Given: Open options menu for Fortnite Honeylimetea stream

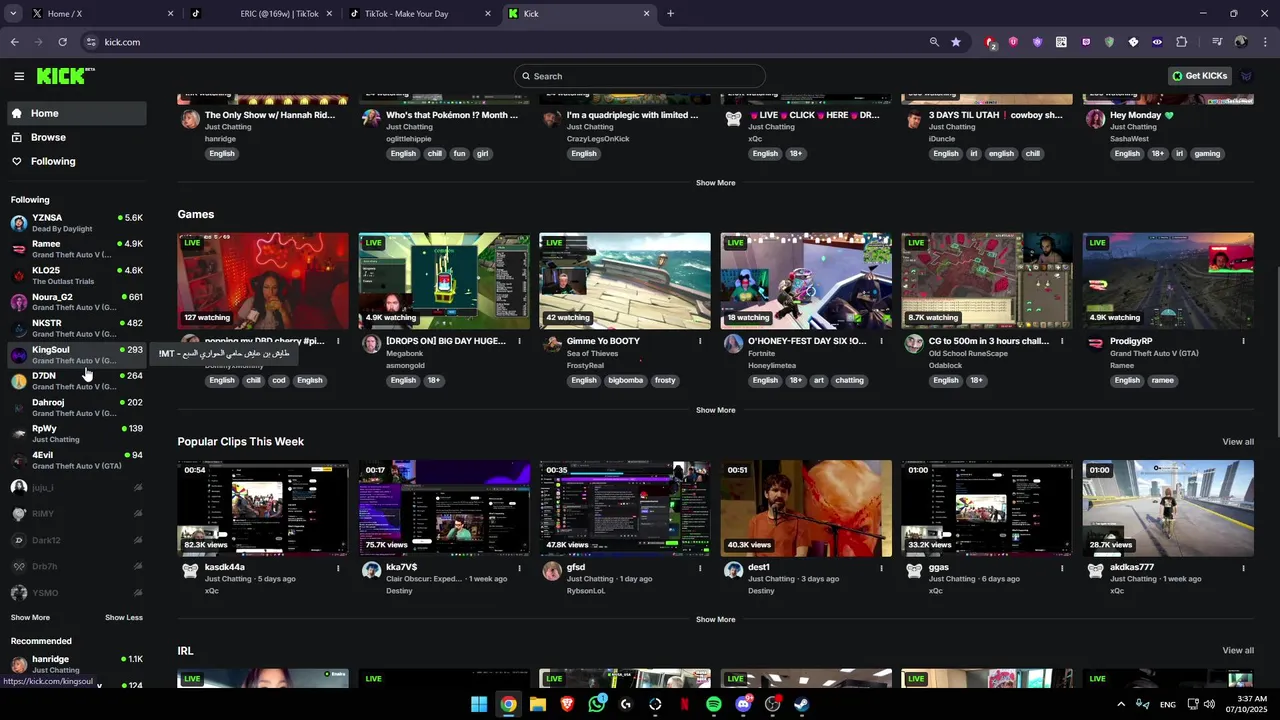Looking at the screenshot, I should (881, 341).
